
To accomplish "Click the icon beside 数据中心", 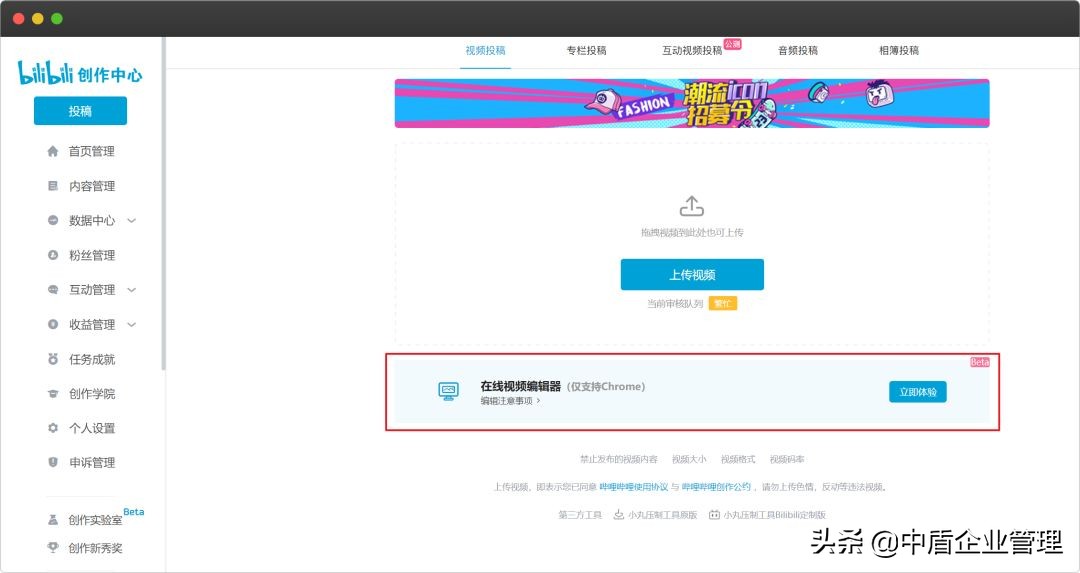I will coord(53,220).
